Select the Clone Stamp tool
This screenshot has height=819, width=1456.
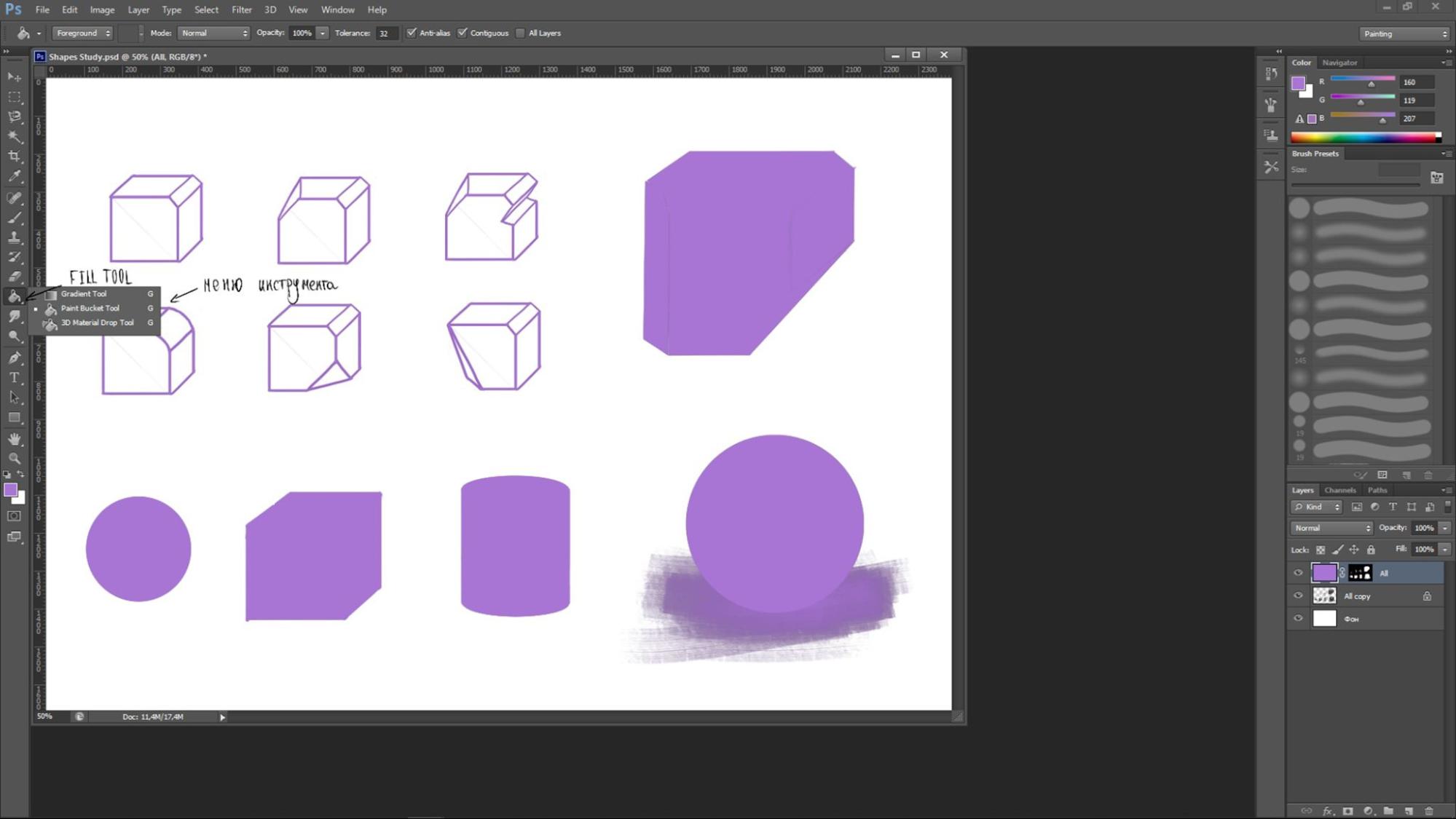[x=15, y=237]
